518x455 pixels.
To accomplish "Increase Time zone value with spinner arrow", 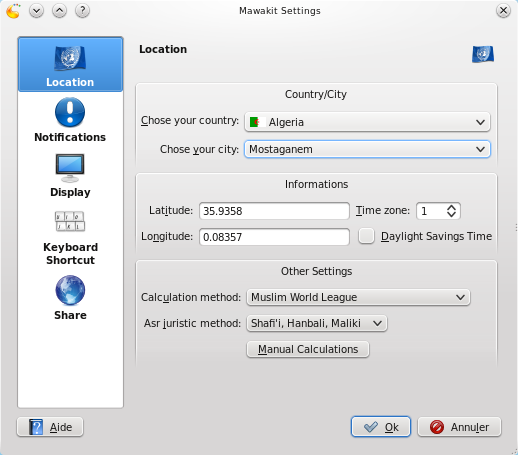I will 451,207.
